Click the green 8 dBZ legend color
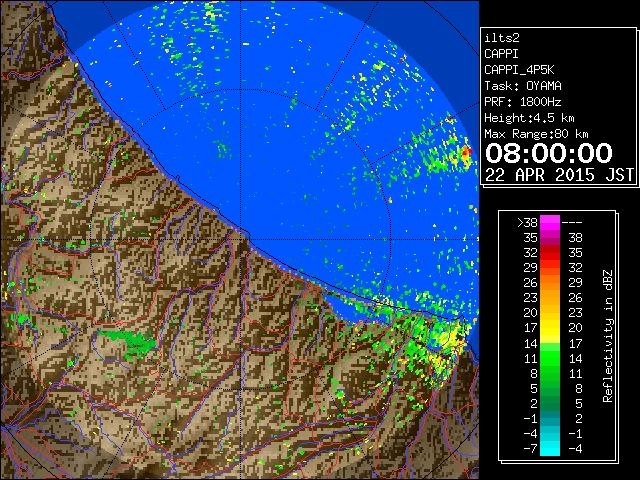 tap(550, 373)
